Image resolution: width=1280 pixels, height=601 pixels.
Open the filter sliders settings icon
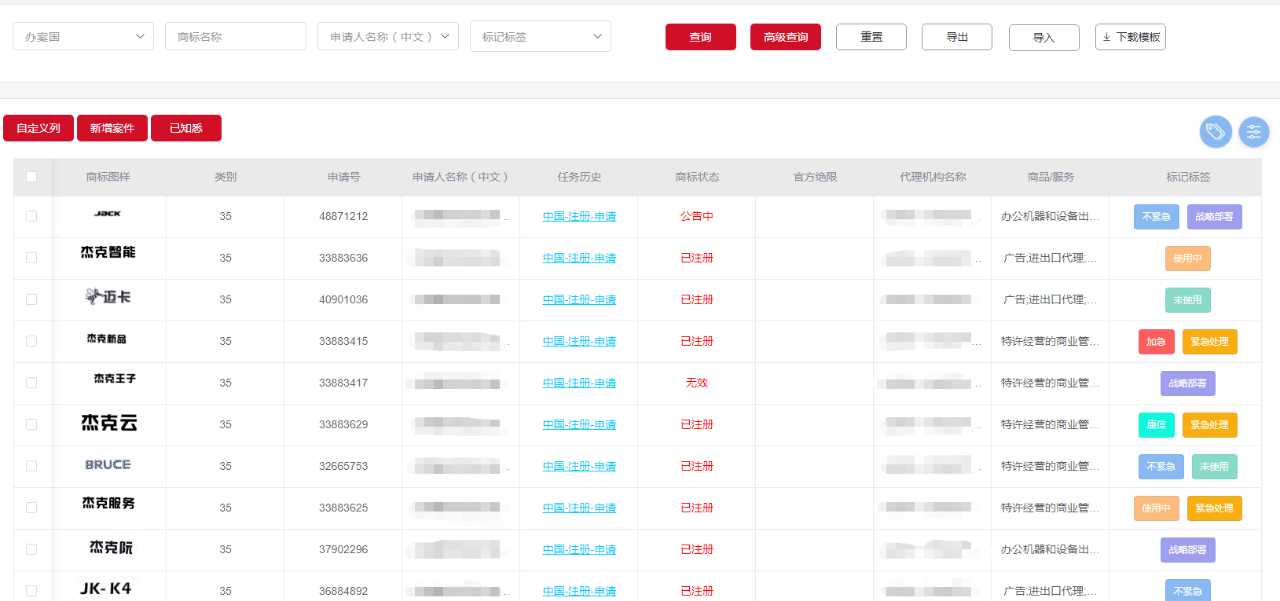(1253, 132)
